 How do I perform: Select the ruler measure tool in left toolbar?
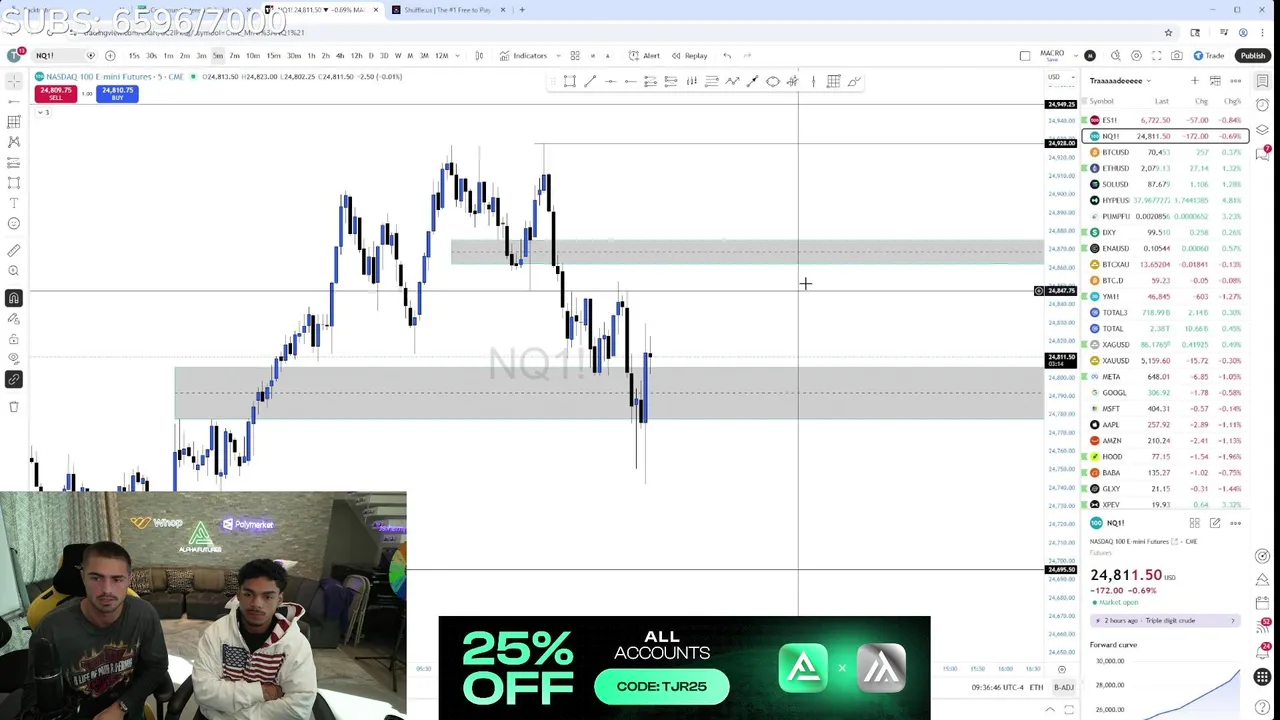pos(14,250)
